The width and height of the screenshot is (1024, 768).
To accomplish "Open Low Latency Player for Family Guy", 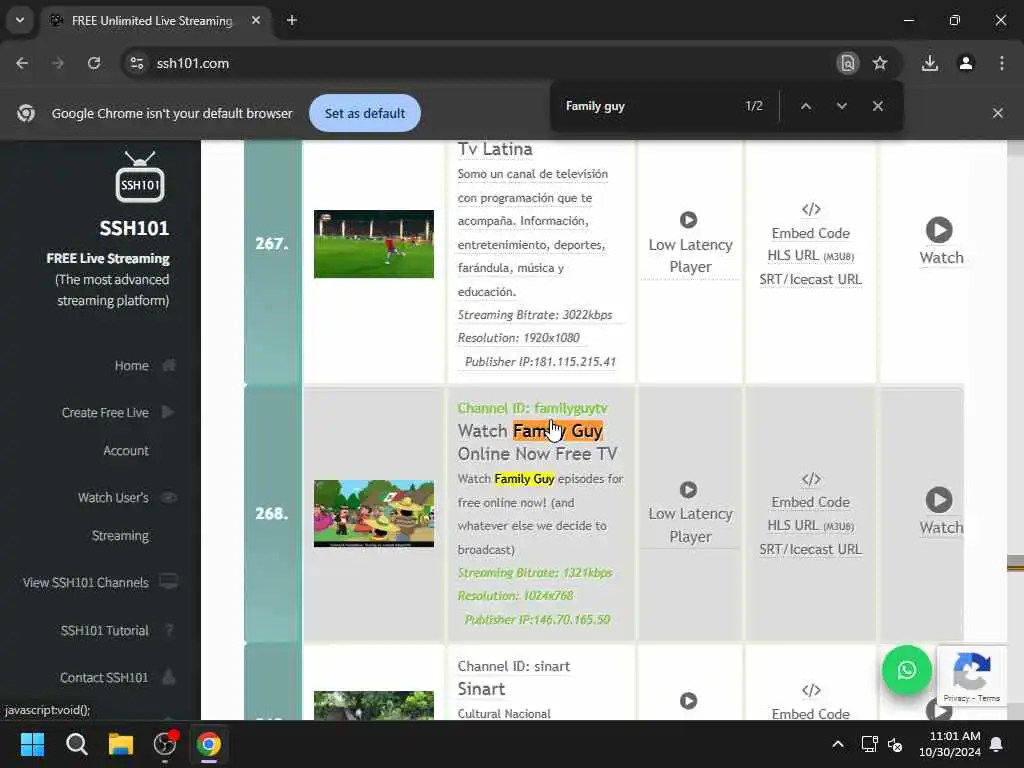I will point(690,514).
